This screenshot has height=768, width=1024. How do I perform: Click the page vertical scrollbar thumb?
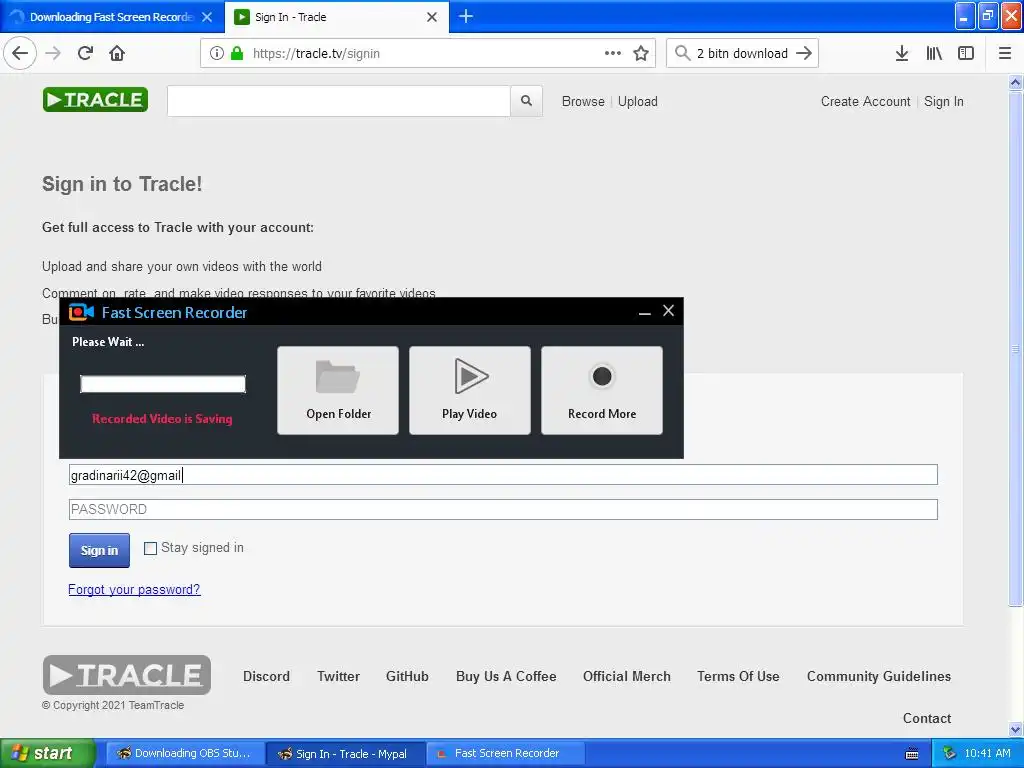1015,349
